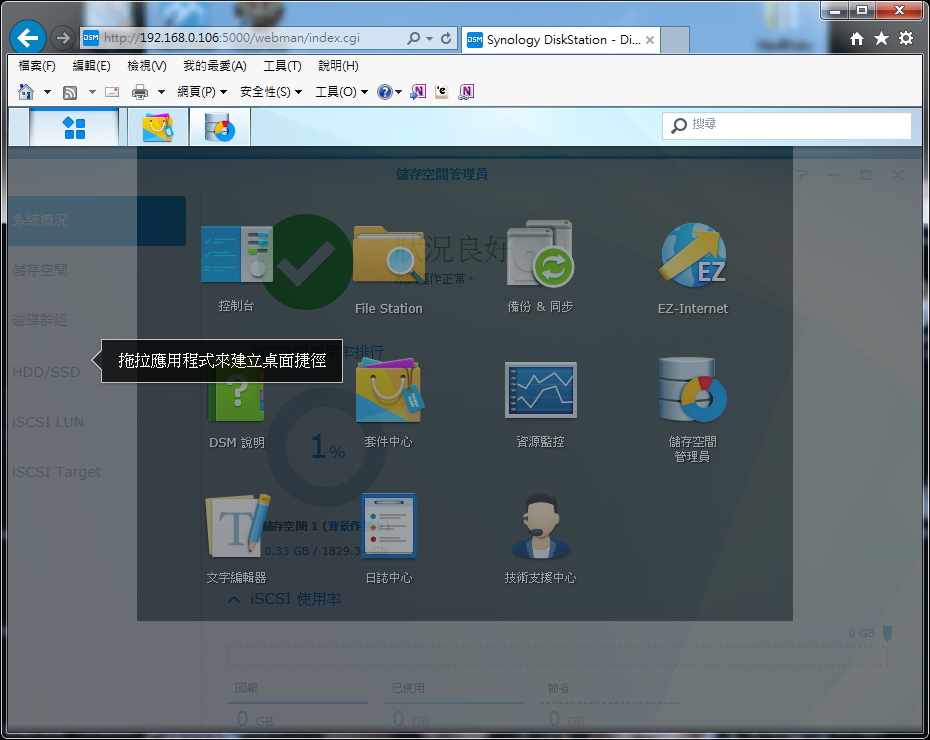Open the Print dropdown arrow

point(161,92)
